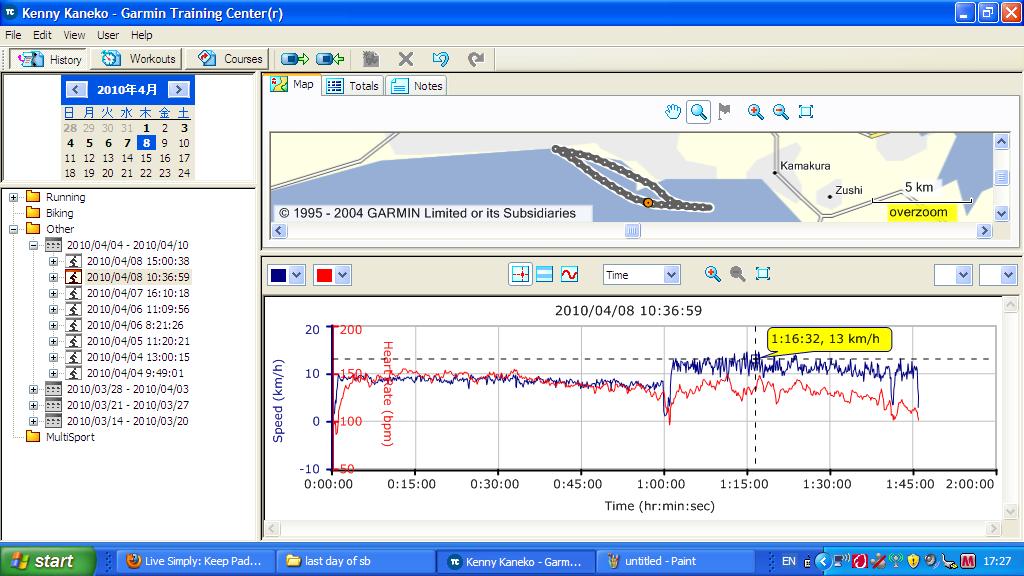Image resolution: width=1024 pixels, height=576 pixels.
Task: Click the receive from device icon
Action: click(330, 59)
